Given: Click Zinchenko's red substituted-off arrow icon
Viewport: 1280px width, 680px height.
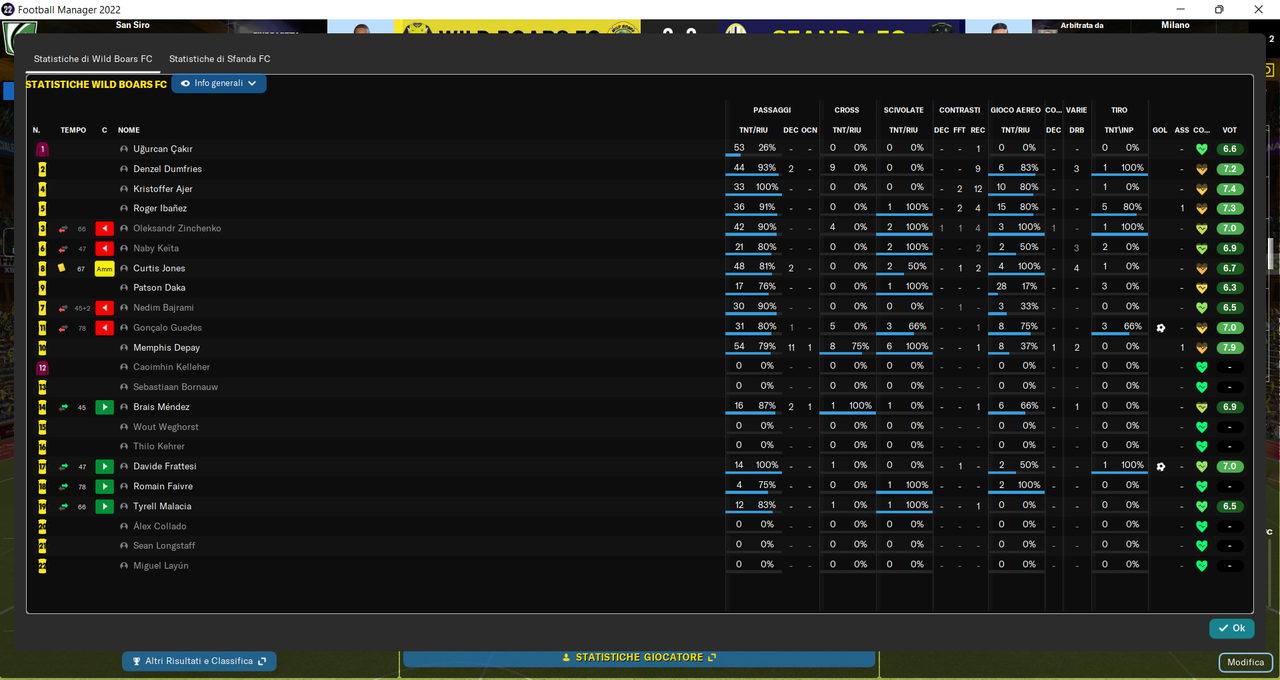Looking at the screenshot, I should pos(104,228).
